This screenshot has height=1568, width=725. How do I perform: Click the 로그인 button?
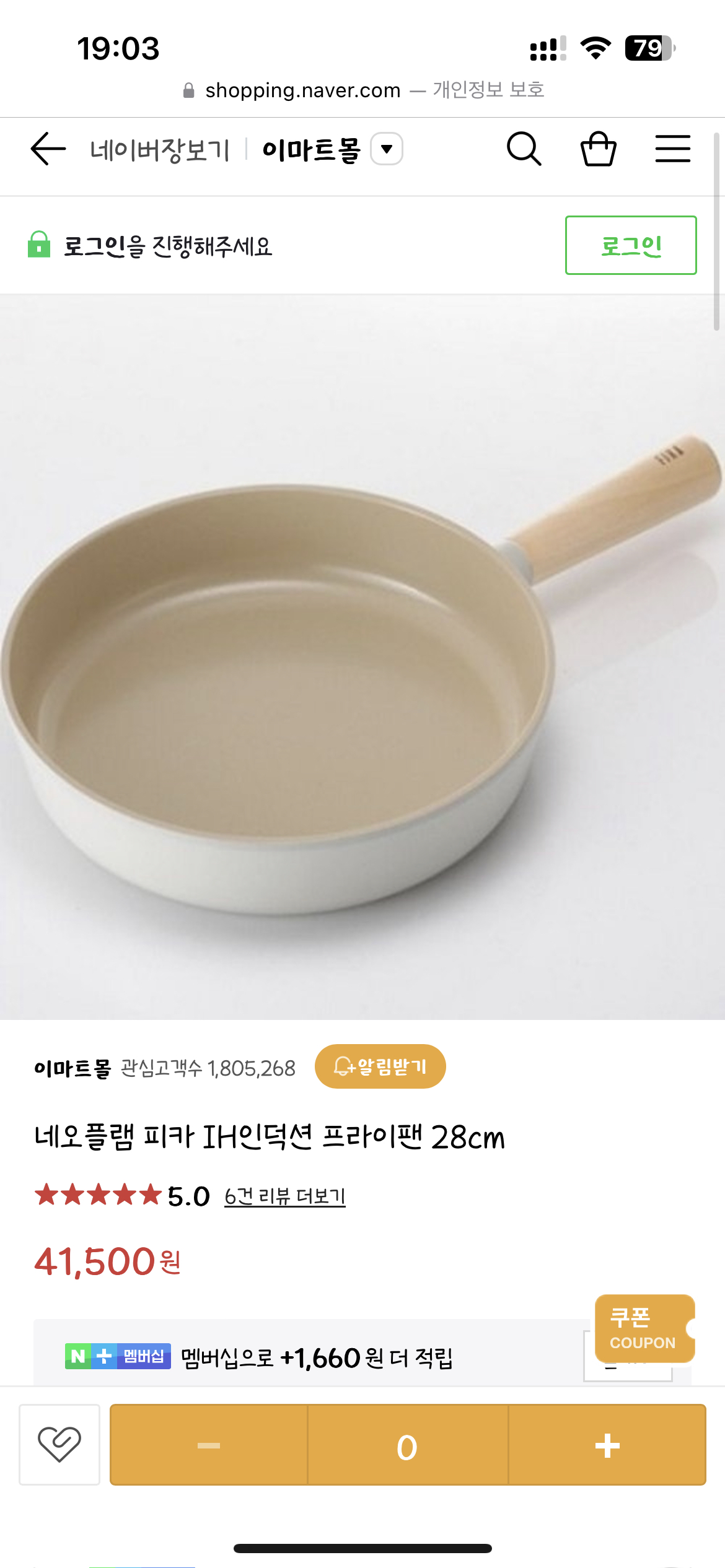(631, 245)
